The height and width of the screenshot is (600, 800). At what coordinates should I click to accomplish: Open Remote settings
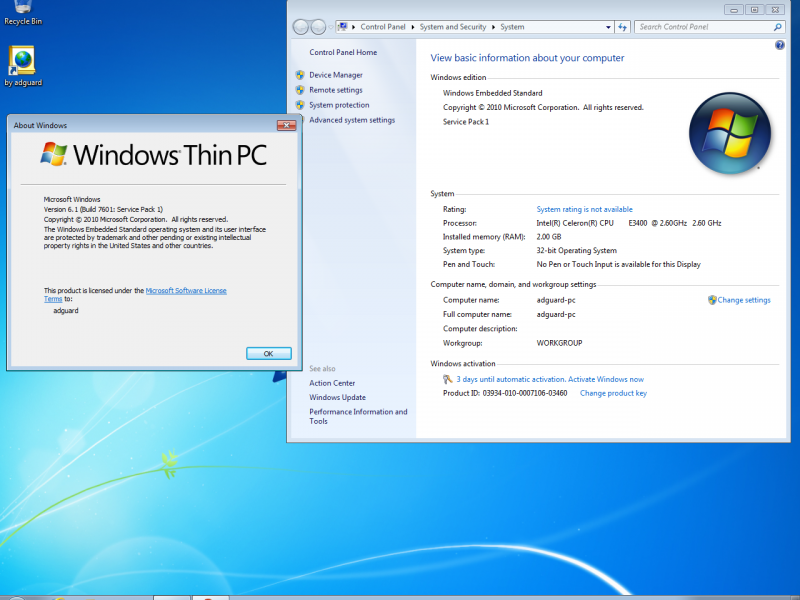pyautogui.click(x=336, y=90)
